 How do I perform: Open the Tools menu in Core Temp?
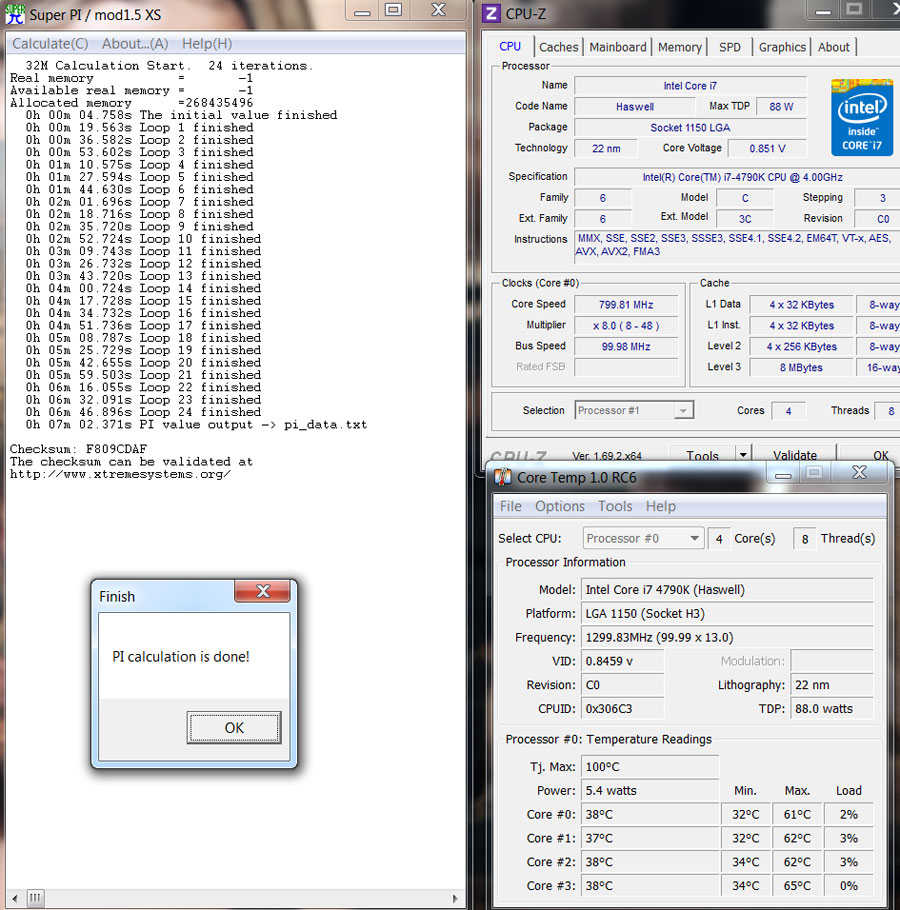pyautogui.click(x=615, y=506)
